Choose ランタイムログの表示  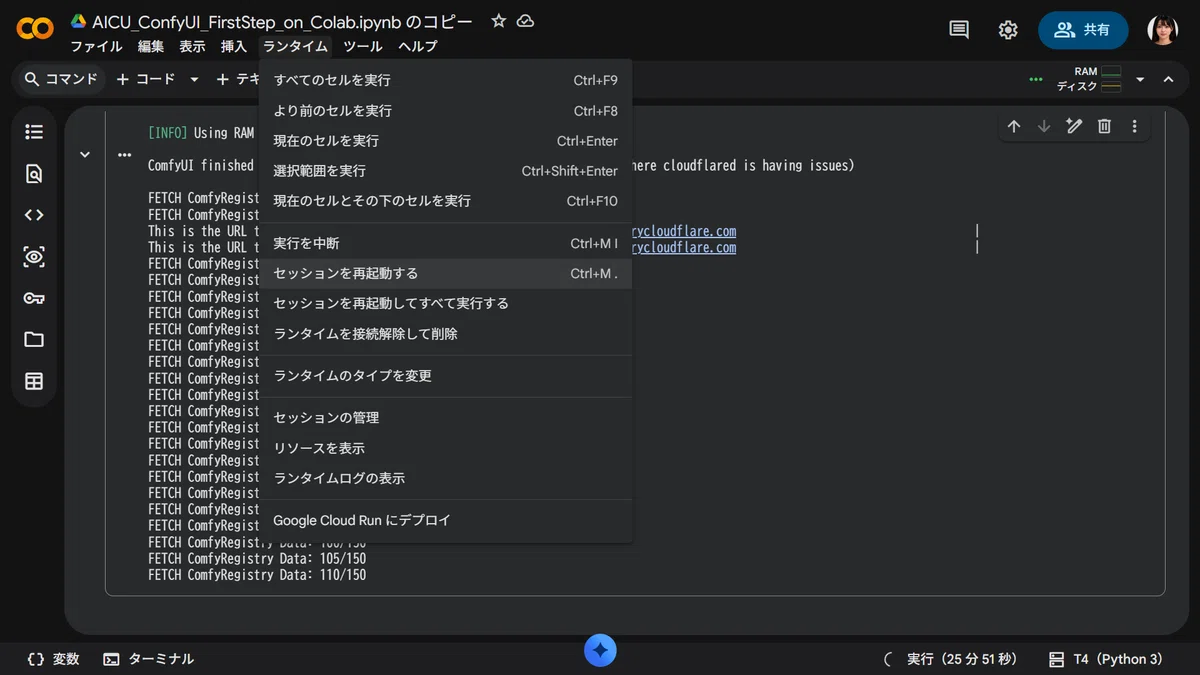coord(445,478)
